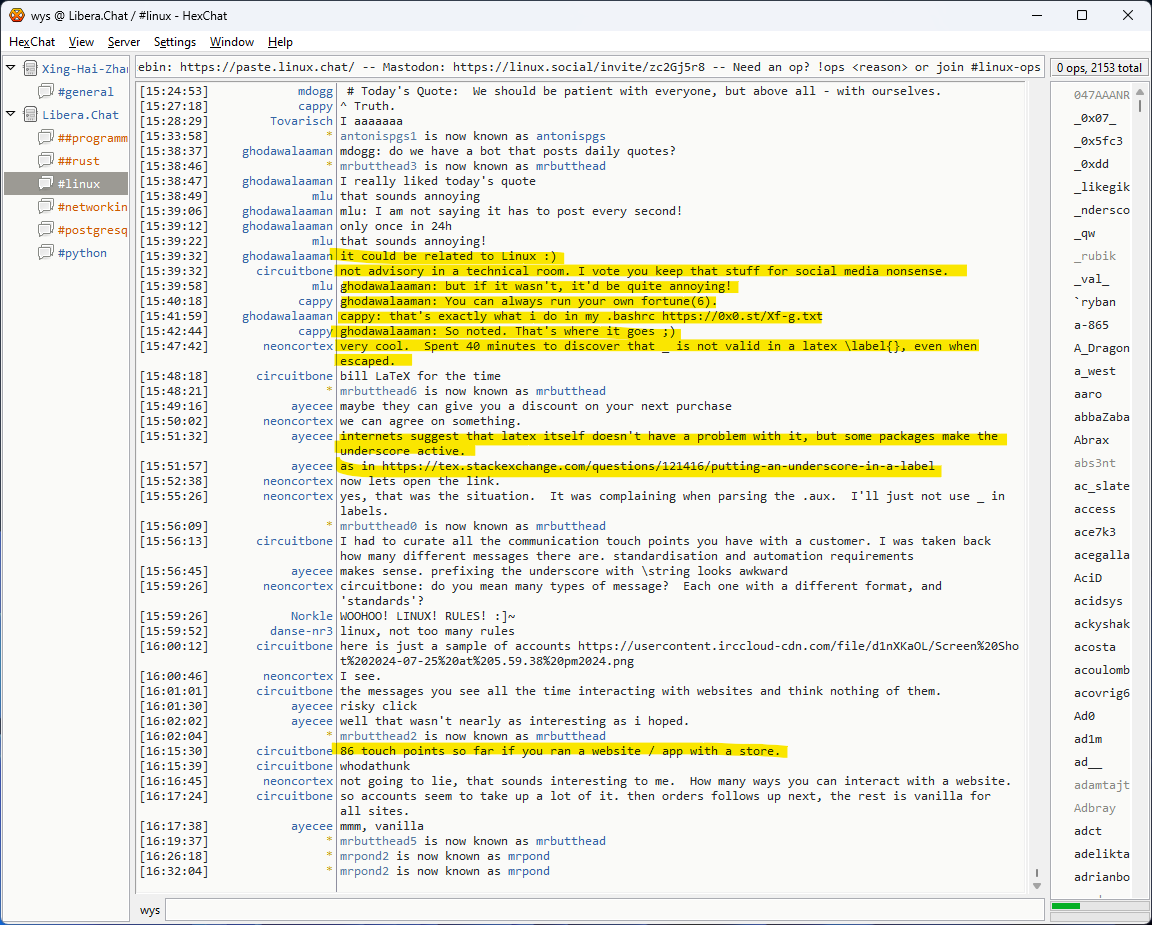Click the Xing-Hai-Zhai server icon
Viewport: 1152px width, 925px height.
click(30, 69)
